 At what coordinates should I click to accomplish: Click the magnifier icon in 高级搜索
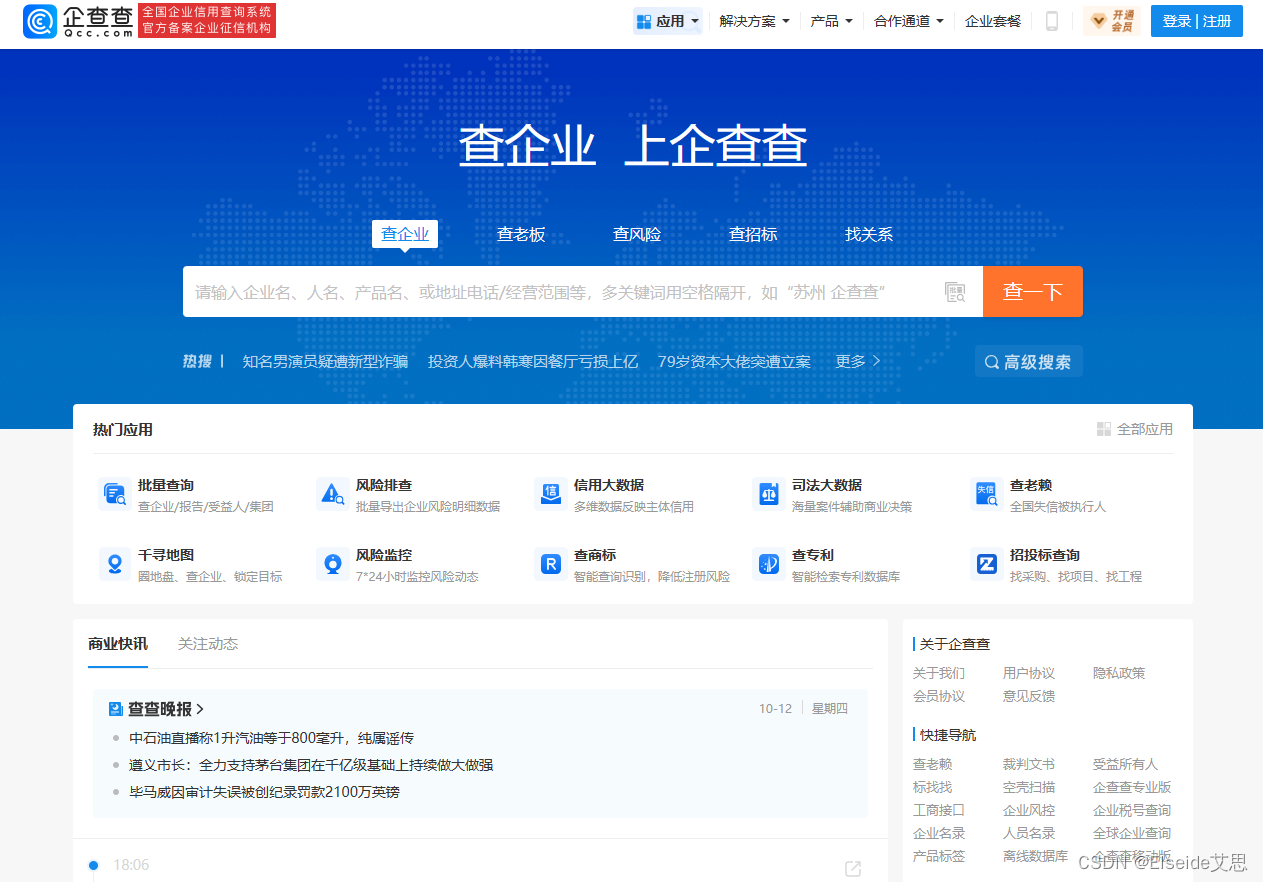(992, 362)
